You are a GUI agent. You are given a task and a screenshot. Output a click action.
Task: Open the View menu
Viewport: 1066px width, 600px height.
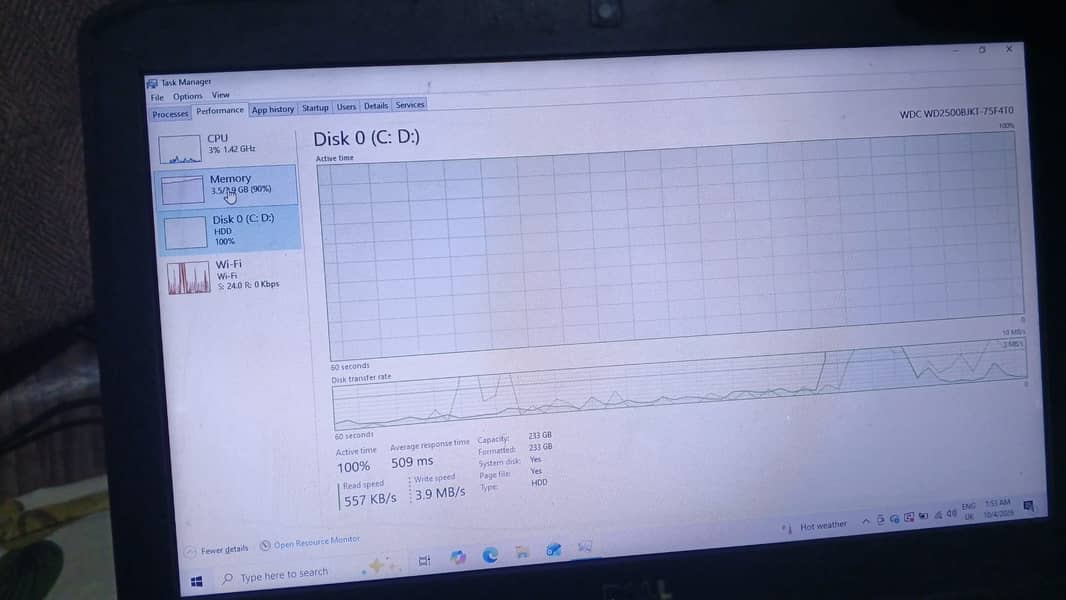(220, 95)
